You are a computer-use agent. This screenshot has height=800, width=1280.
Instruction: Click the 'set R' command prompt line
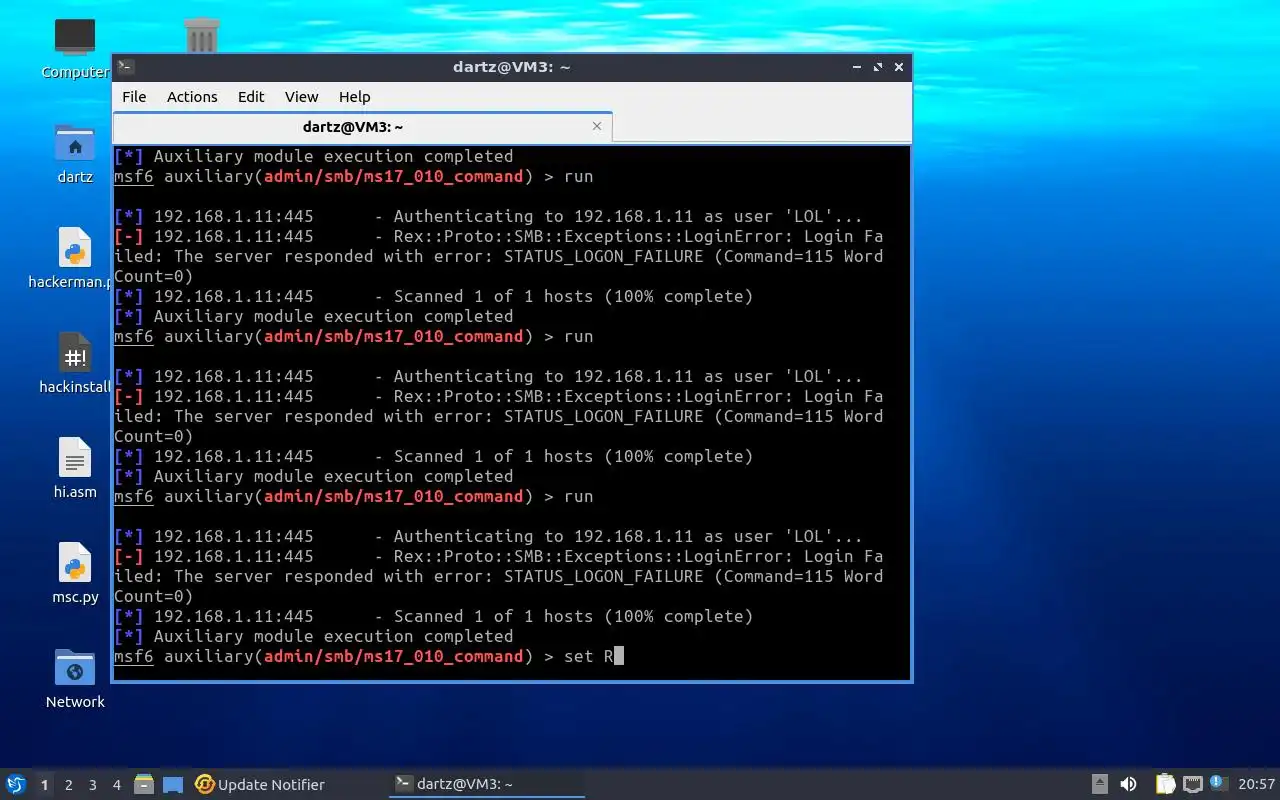(369, 656)
